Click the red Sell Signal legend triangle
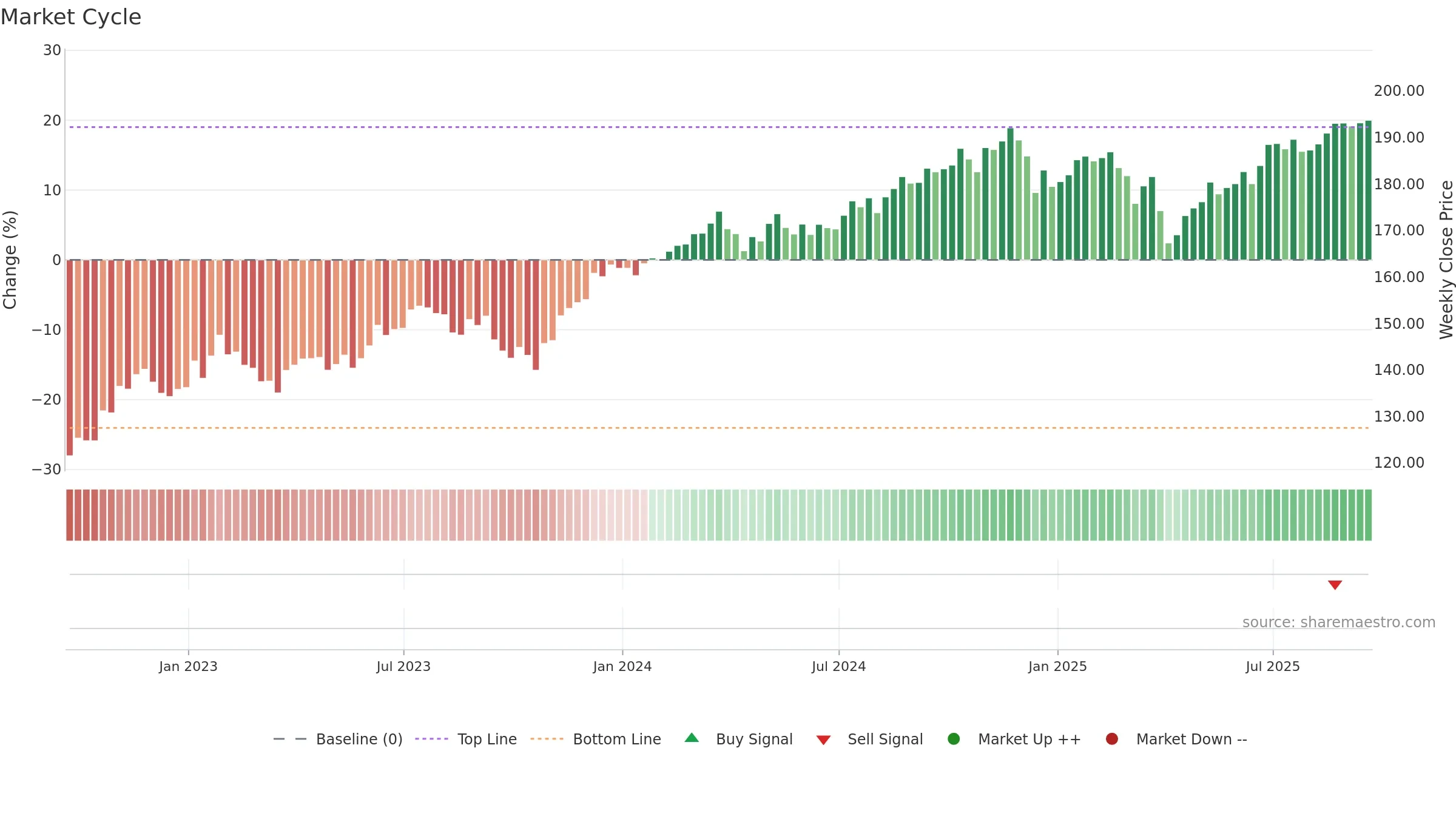 [823, 740]
